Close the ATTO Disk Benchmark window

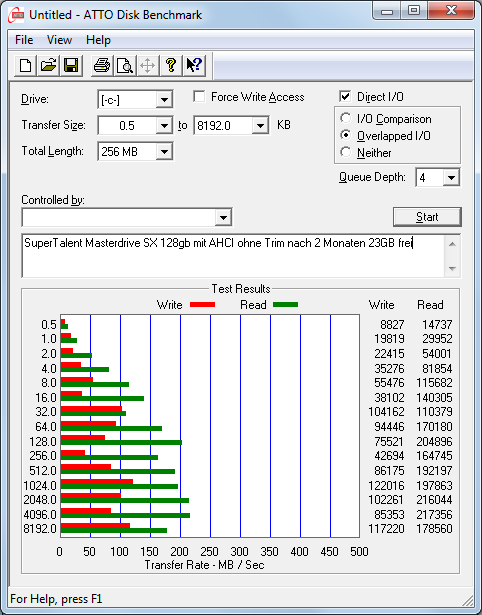pos(451,11)
